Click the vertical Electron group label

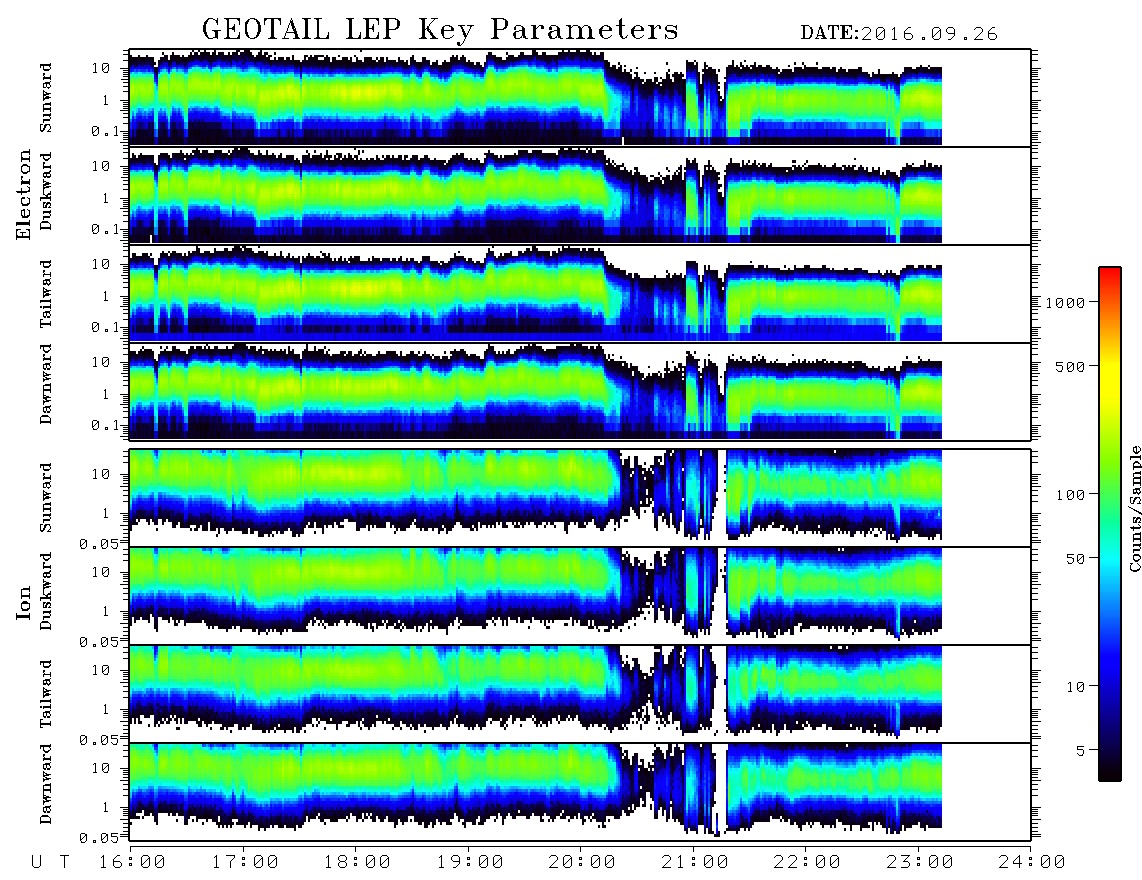point(23,195)
